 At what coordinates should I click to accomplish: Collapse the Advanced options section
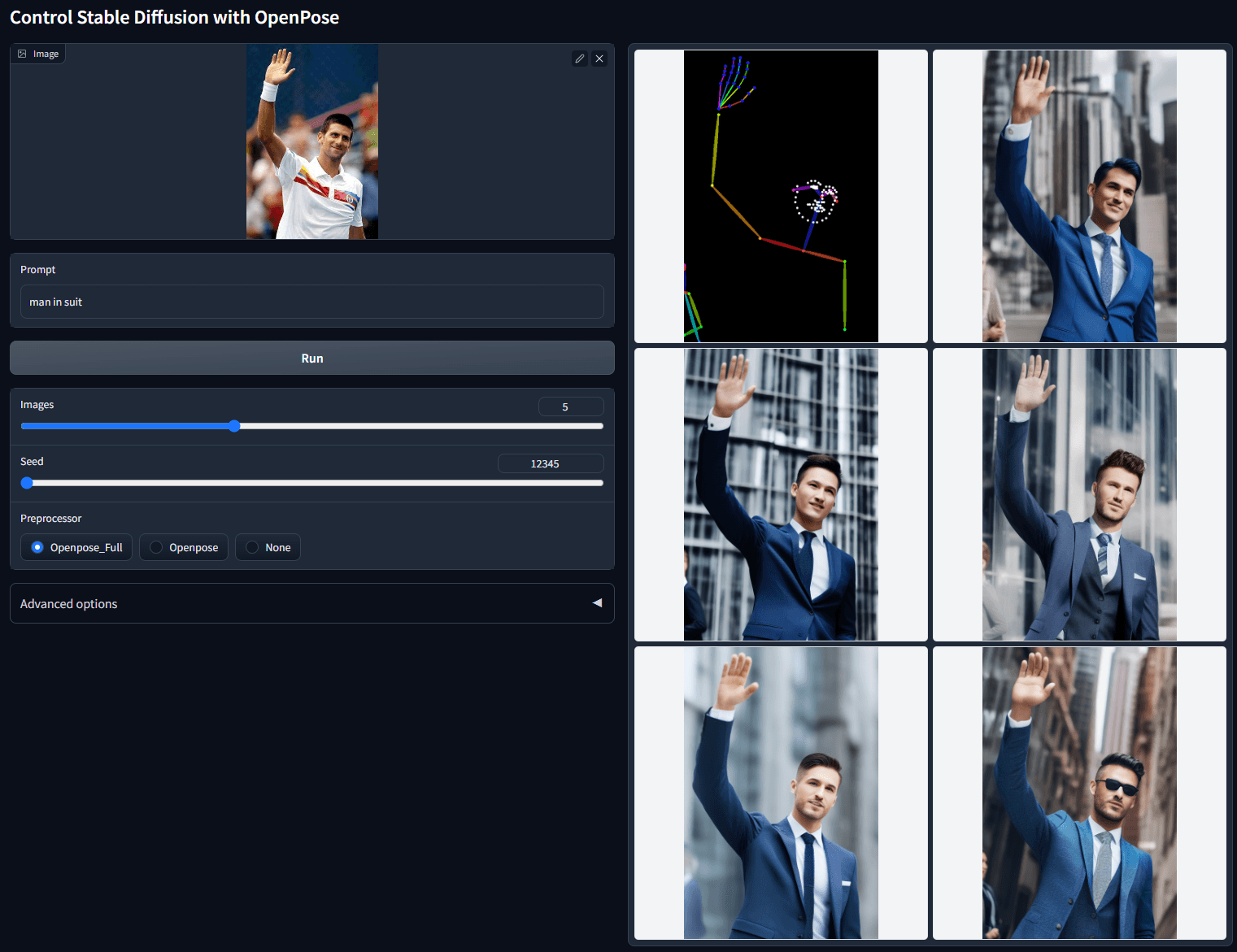[x=598, y=603]
